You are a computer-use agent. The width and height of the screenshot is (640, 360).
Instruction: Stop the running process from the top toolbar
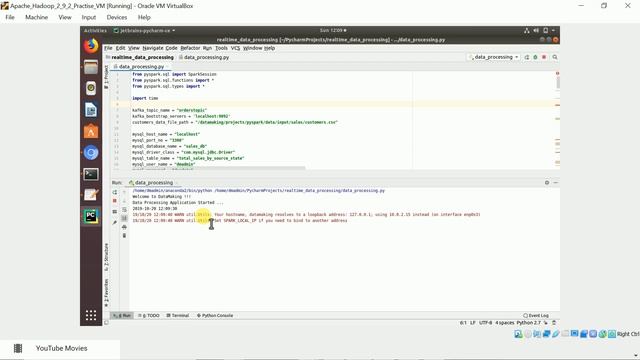point(544,57)
